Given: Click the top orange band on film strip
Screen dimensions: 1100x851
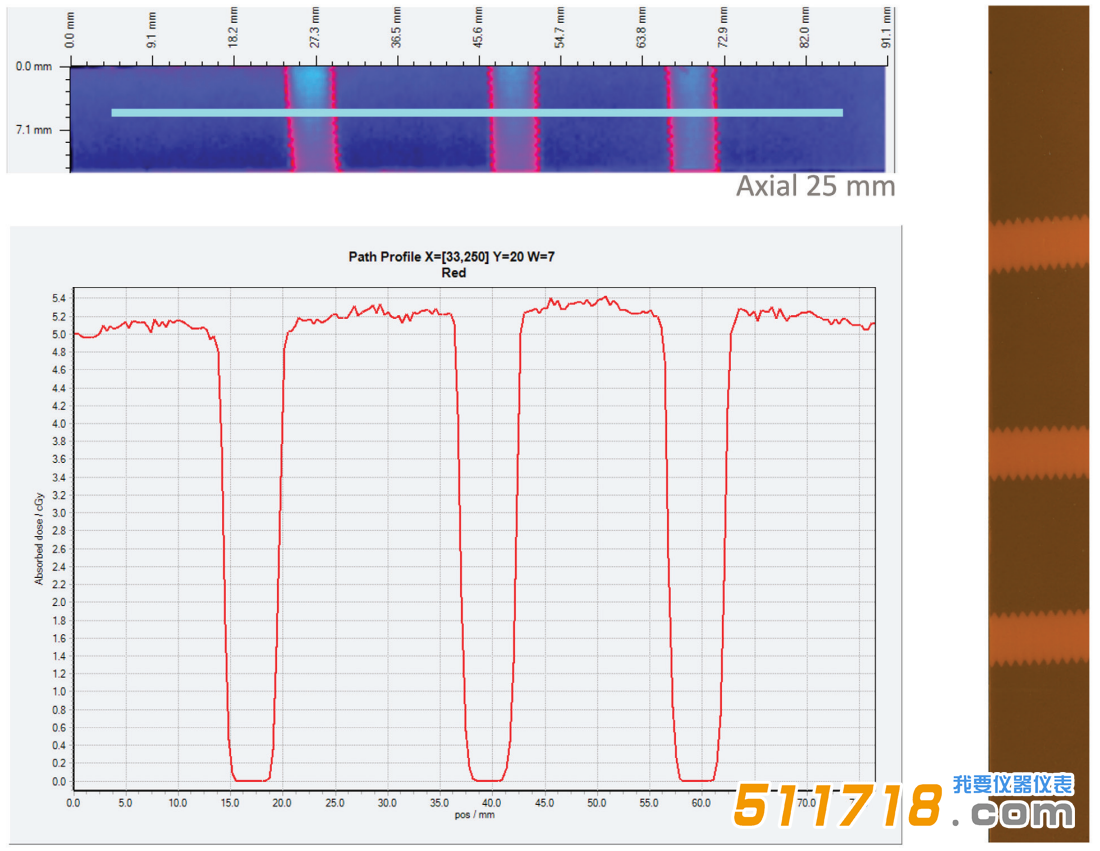Looking at the screenshot, I should tap(1038, 243).
